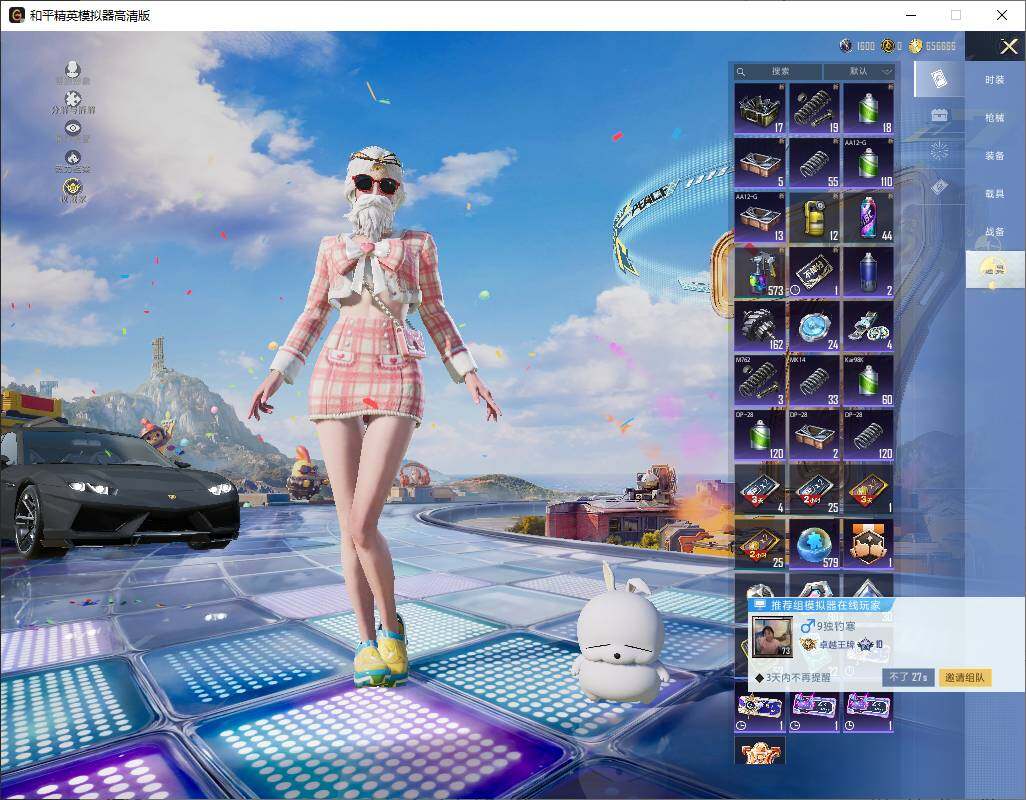This screenshot has width=1026, height=800.
Task: Select the timed ticket item above blue spray can
Action: [x=814, y=272]
